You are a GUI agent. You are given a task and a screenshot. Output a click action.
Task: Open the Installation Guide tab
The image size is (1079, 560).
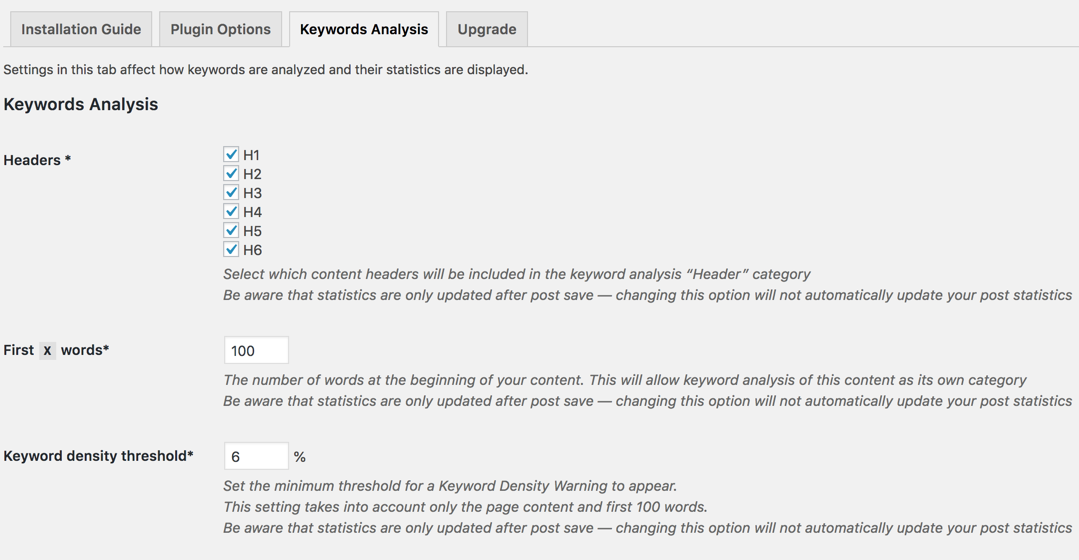point(81,29)
